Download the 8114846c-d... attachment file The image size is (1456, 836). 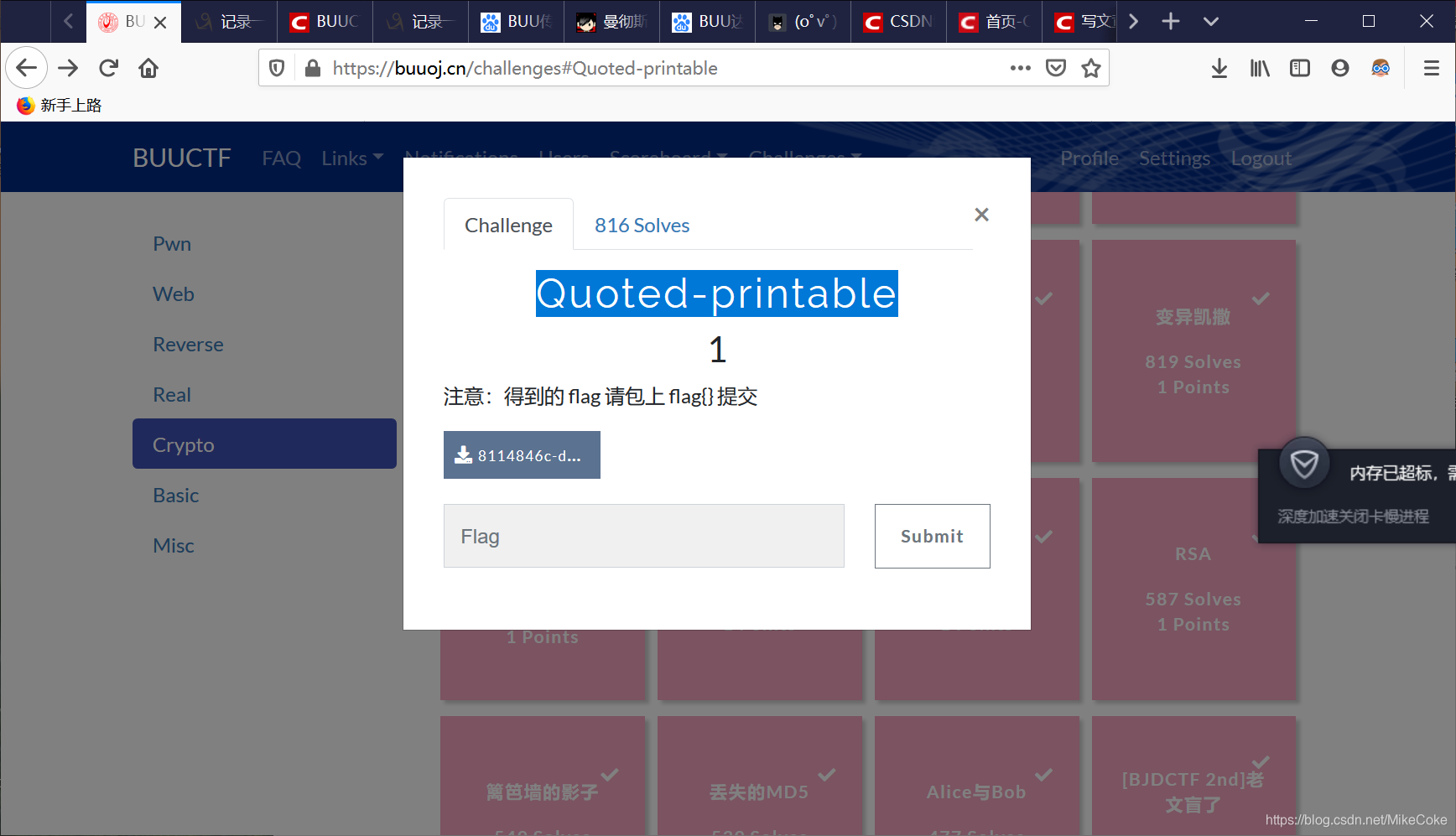pos(522,455)
